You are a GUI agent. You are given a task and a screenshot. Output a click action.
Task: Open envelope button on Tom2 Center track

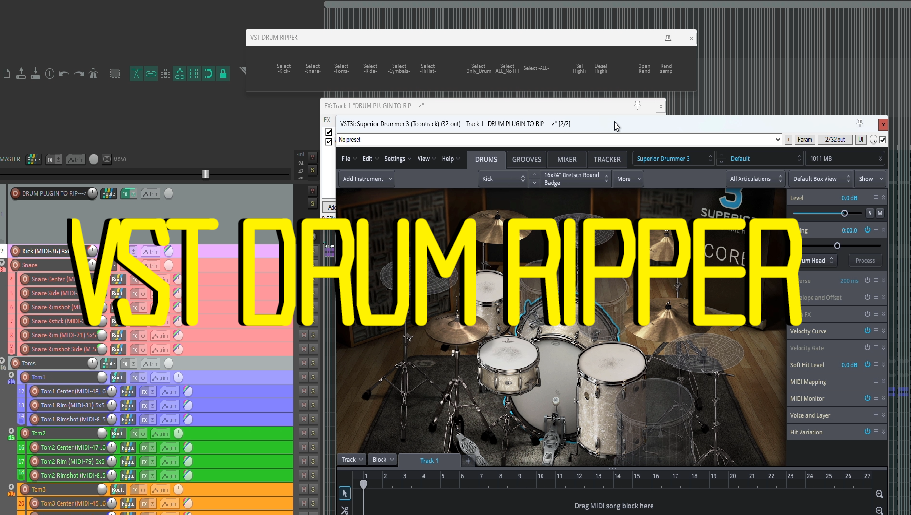[x=169, y=448]
